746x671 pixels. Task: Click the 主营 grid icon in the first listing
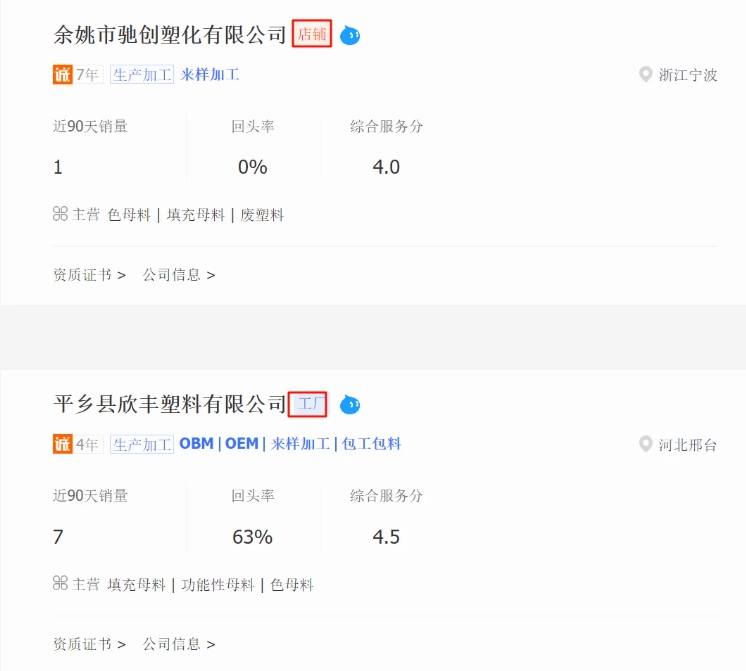point(60,214)
